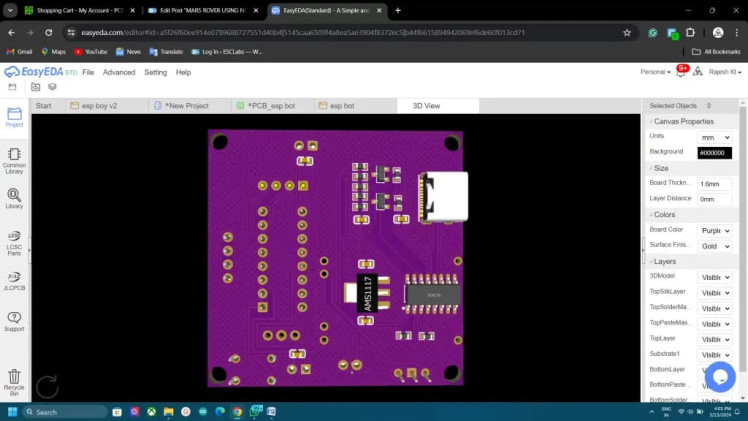Click the JLCPCB sidebar icon

14,280
